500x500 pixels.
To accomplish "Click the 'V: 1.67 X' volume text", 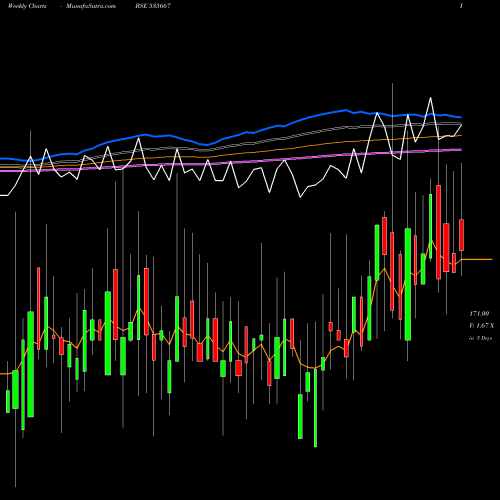I will pyautogui.click(x=481, y=326).
